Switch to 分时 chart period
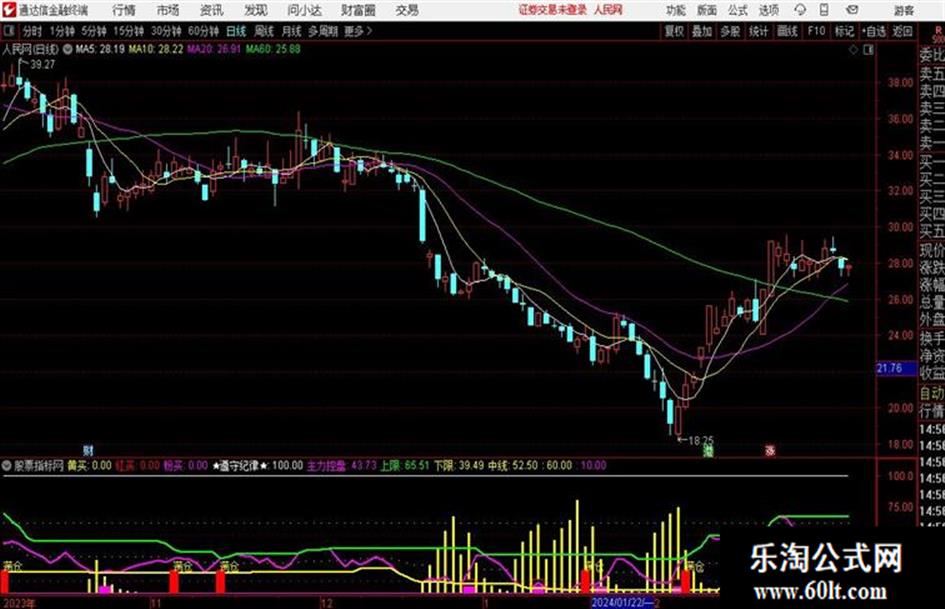Image resolution: width=945 pixels, height=609 pixels. tap(32, 31)
